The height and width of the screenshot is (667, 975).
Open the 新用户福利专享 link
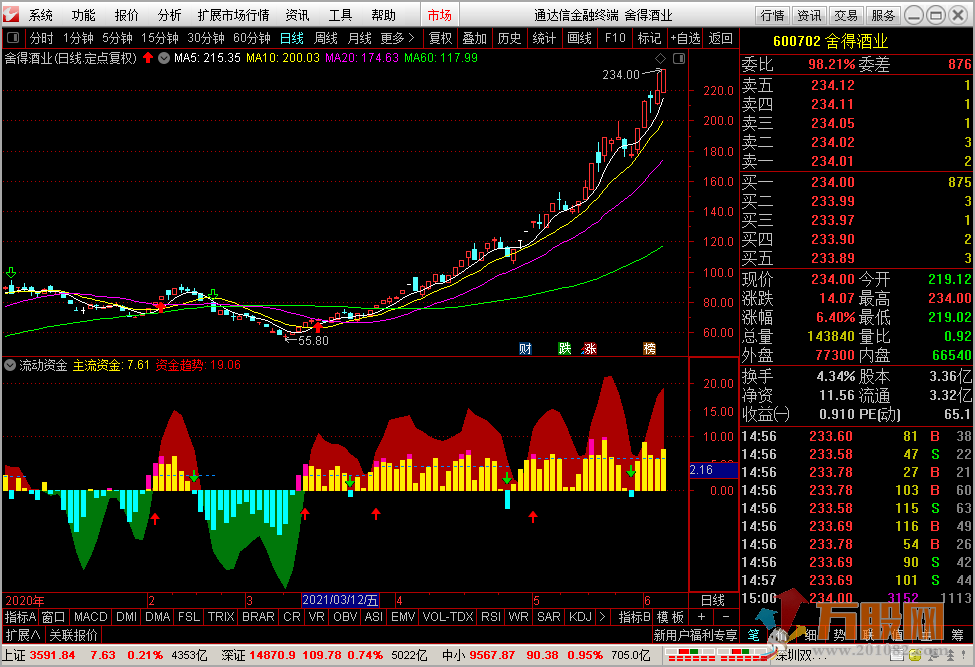[x=695, y=635]
